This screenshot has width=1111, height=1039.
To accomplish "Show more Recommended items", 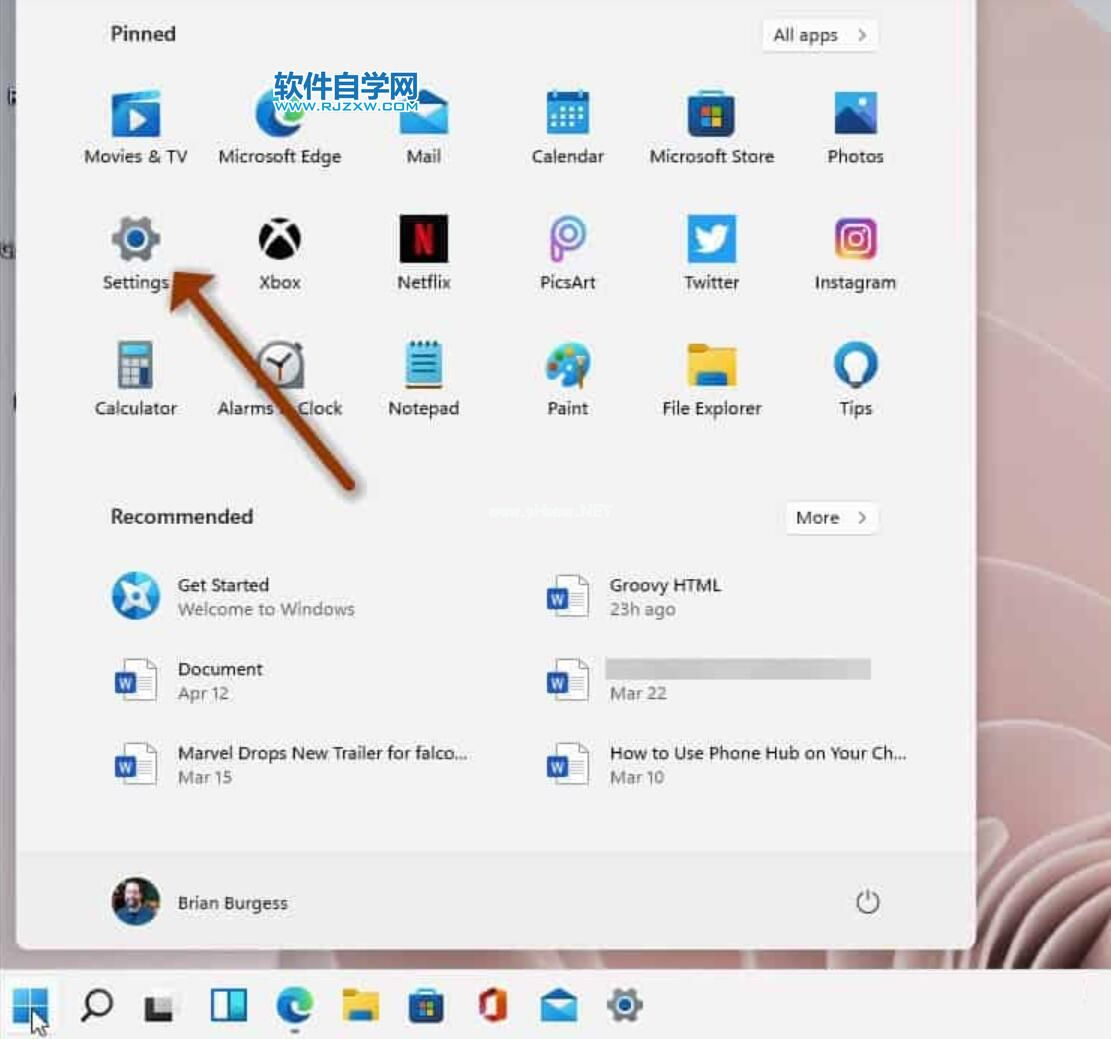I will (830, 518).
